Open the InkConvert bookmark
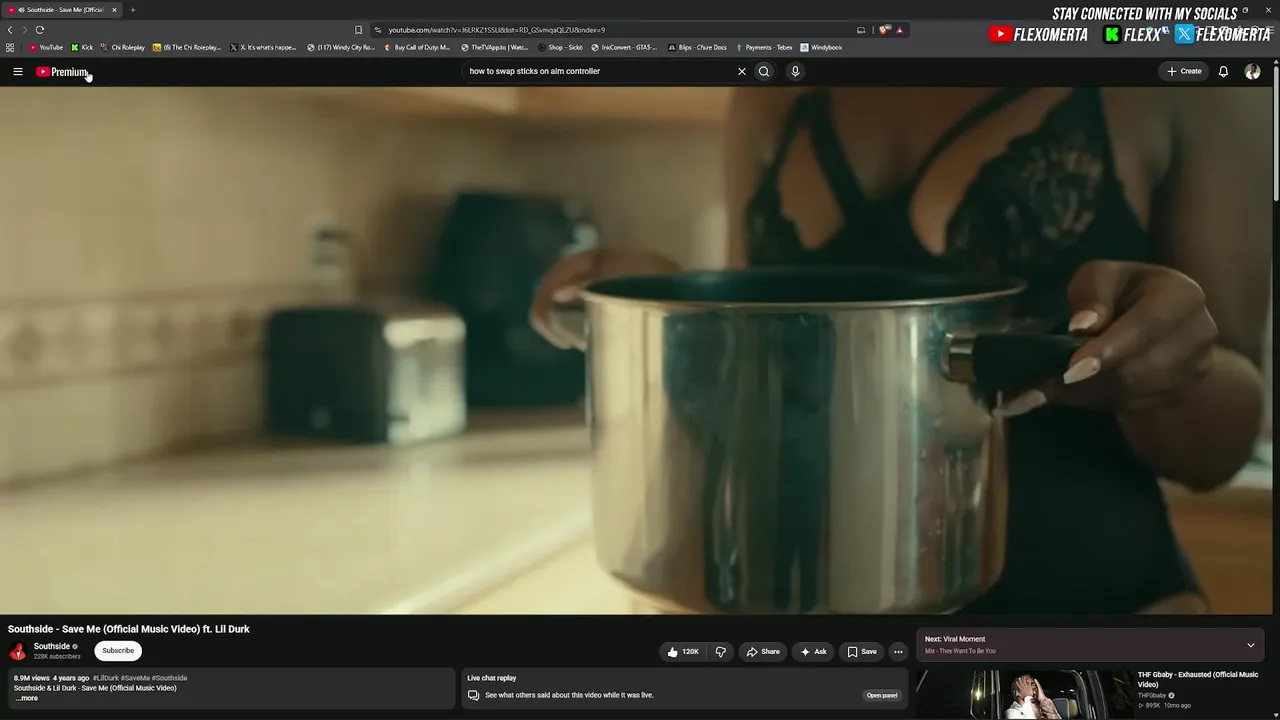The height and width of the screenshot is (720, 1280). click(x=625, y=47)
